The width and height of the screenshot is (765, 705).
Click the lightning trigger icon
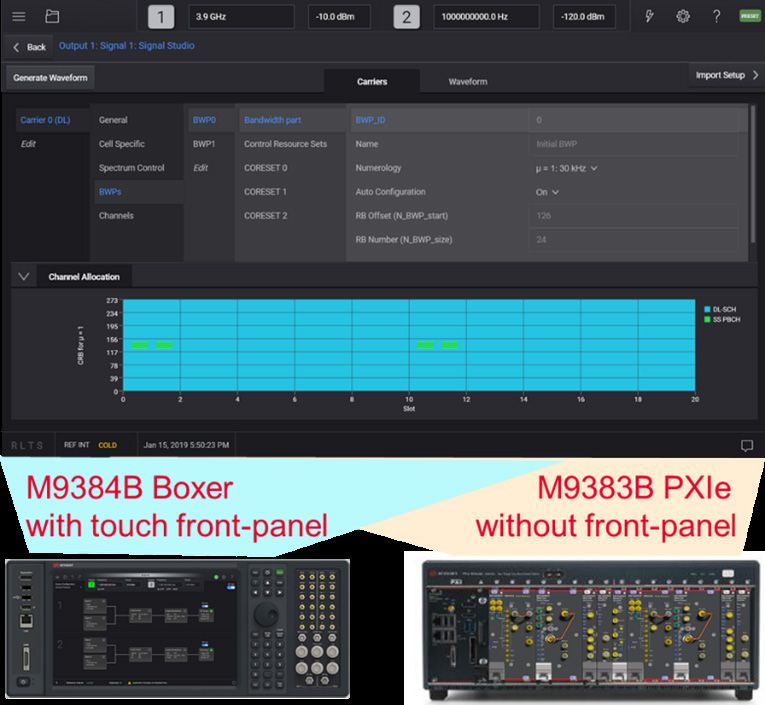pos(649,17)
